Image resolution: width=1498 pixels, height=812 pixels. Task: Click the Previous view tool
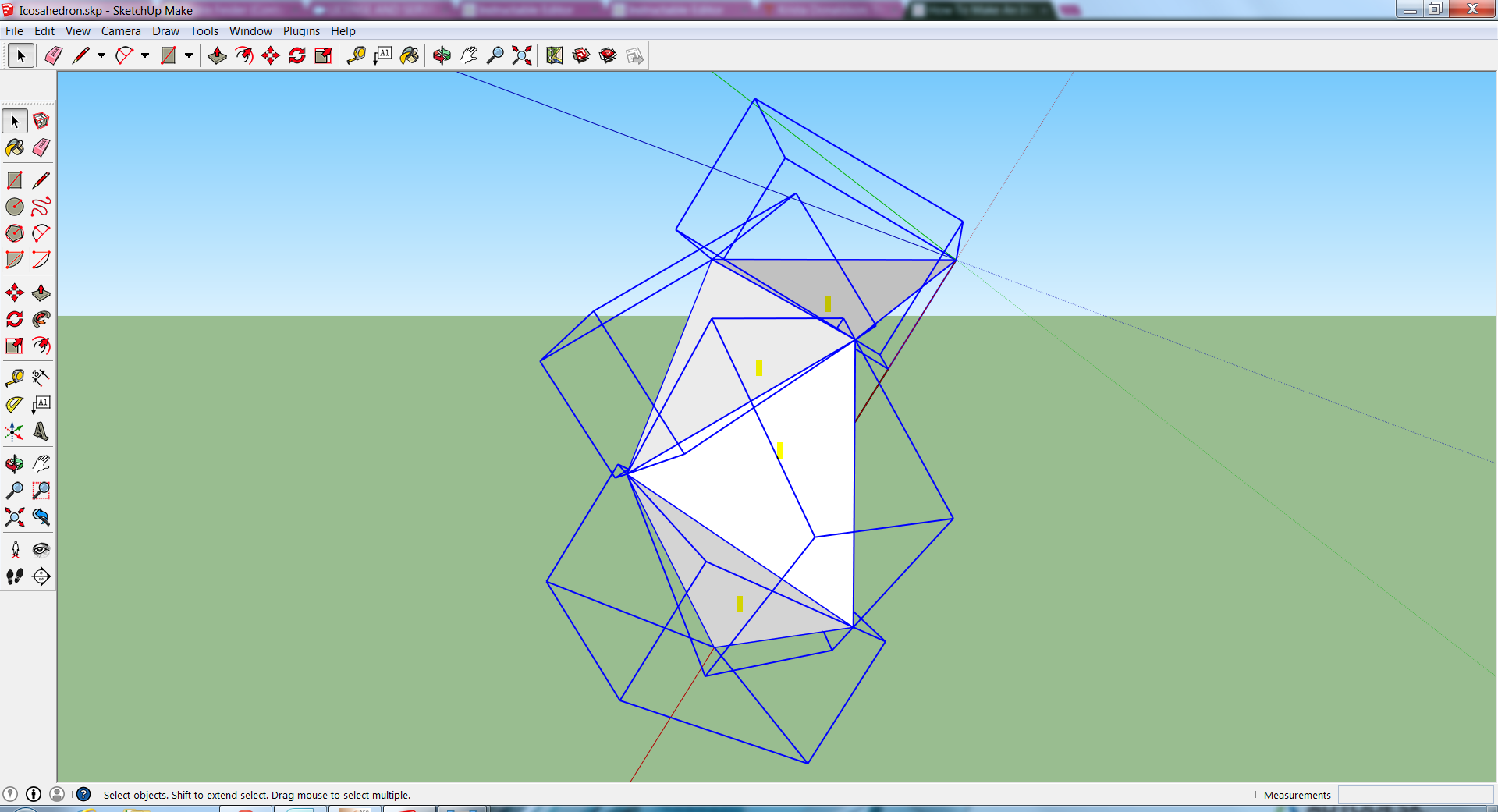coord(41,517)
